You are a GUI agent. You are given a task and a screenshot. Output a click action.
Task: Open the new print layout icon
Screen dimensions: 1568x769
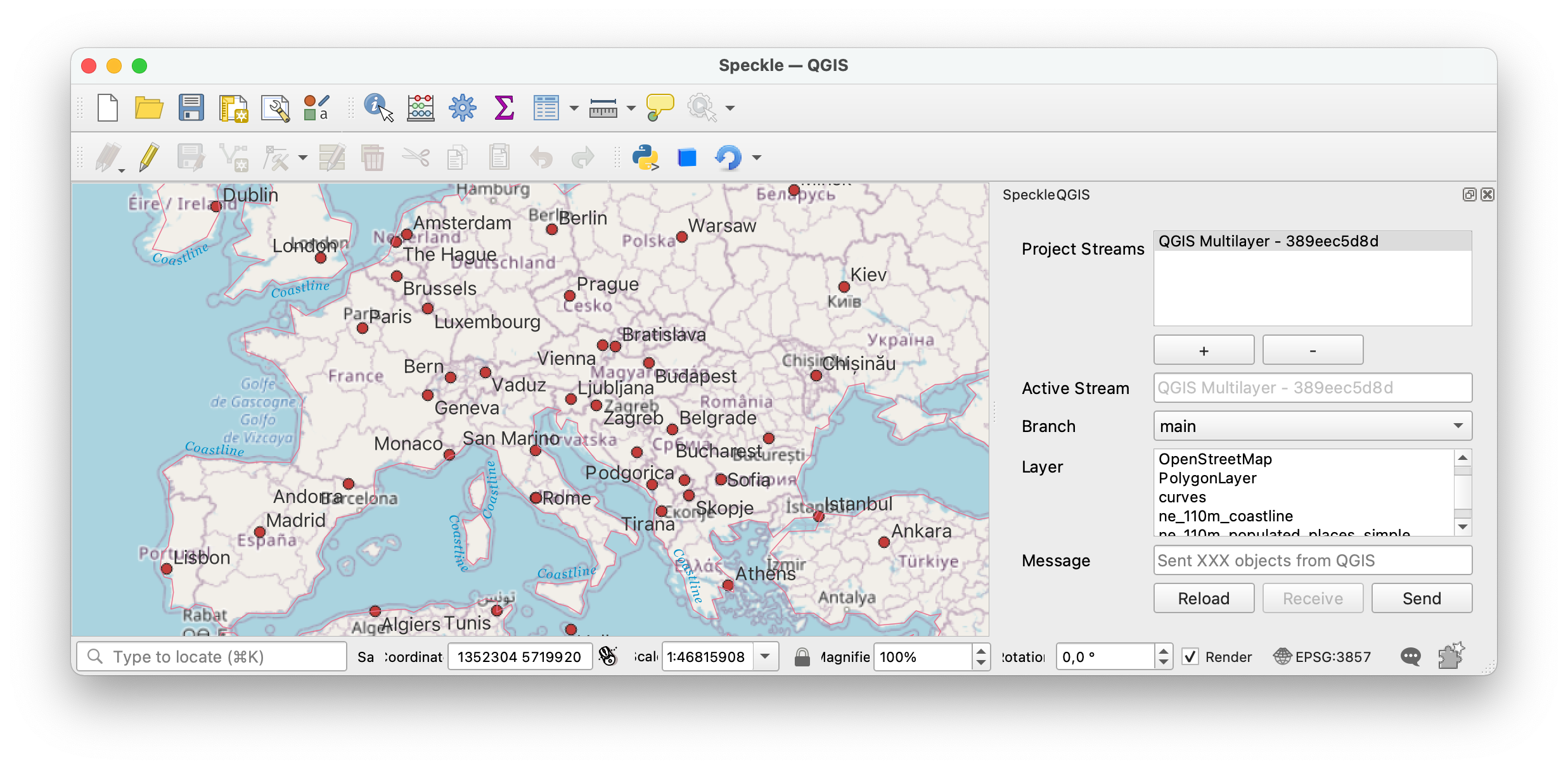click(233, 108)
